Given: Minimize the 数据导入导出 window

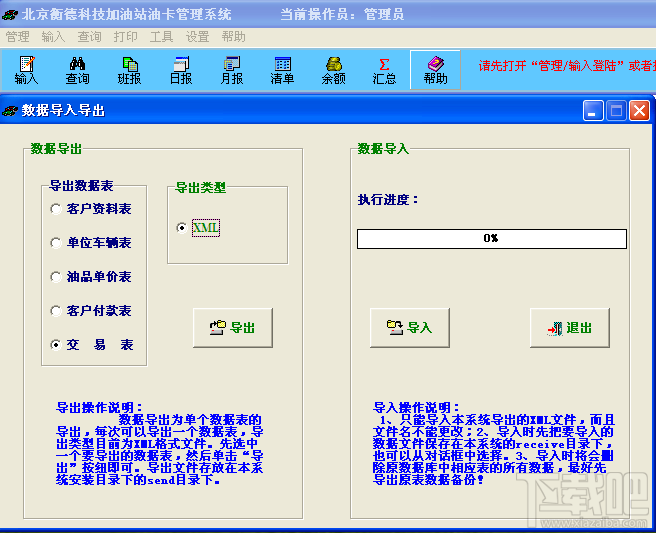Looking at the screenshot, I should 593,111.
